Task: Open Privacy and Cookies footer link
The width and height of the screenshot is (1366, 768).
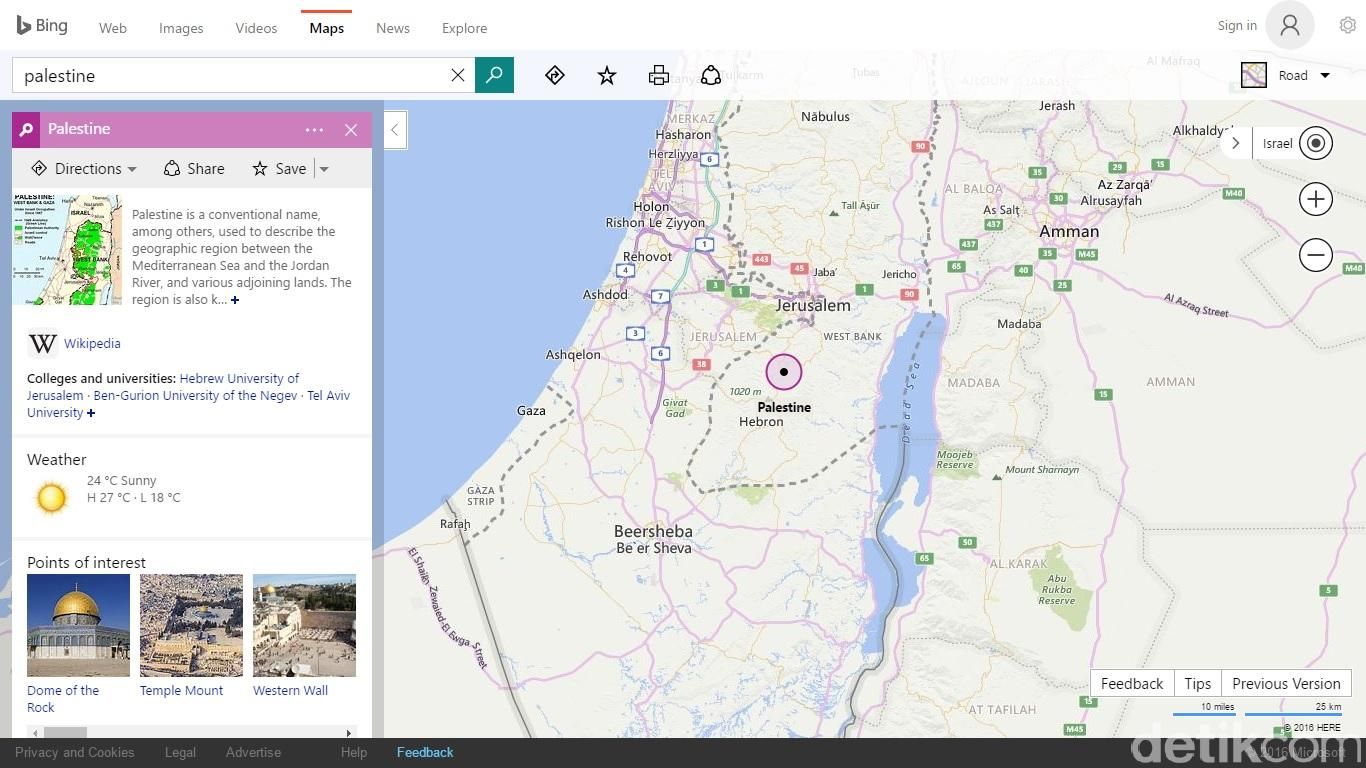Action: coord(75,752)
